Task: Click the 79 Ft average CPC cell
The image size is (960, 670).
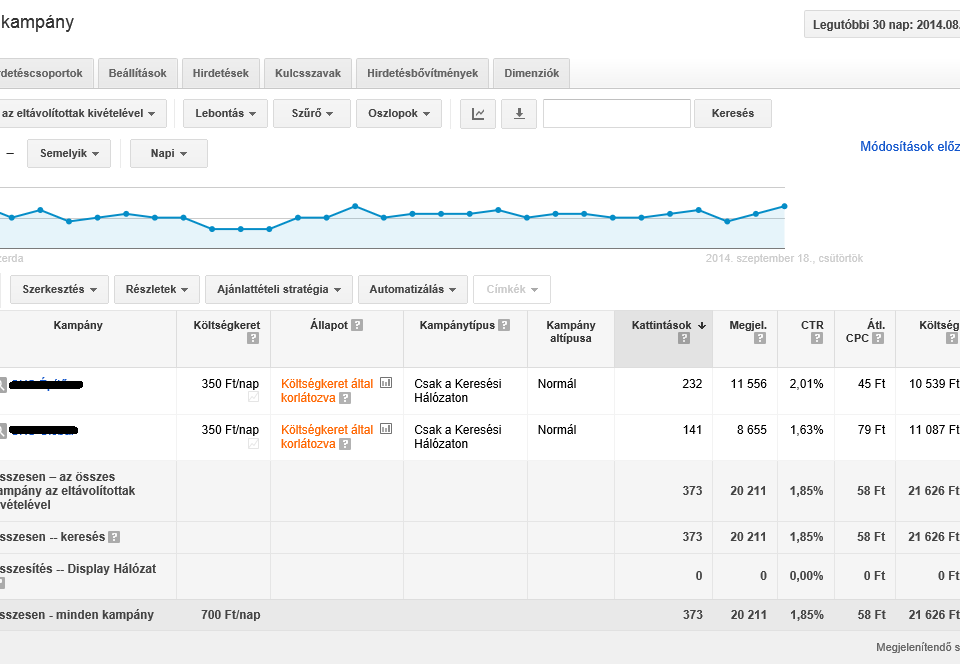Action: [871, 430]
